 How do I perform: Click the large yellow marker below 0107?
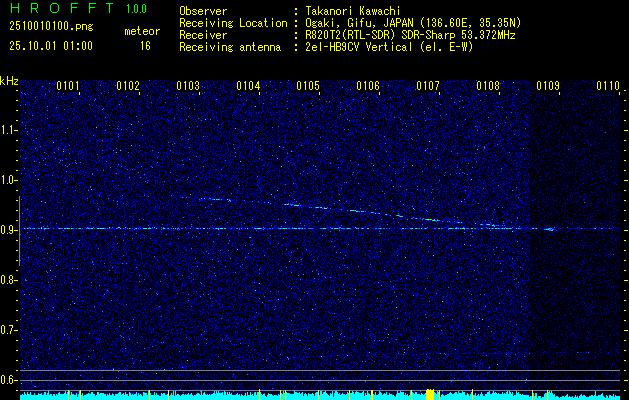coord(429,394)
